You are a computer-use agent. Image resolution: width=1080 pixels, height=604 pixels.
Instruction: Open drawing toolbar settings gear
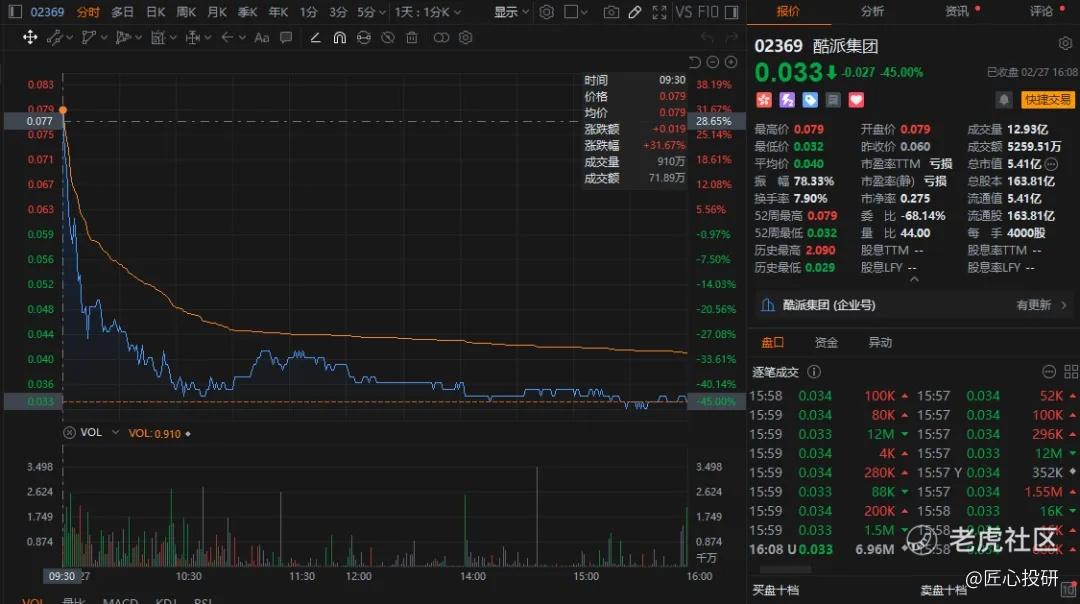(466, 37)
